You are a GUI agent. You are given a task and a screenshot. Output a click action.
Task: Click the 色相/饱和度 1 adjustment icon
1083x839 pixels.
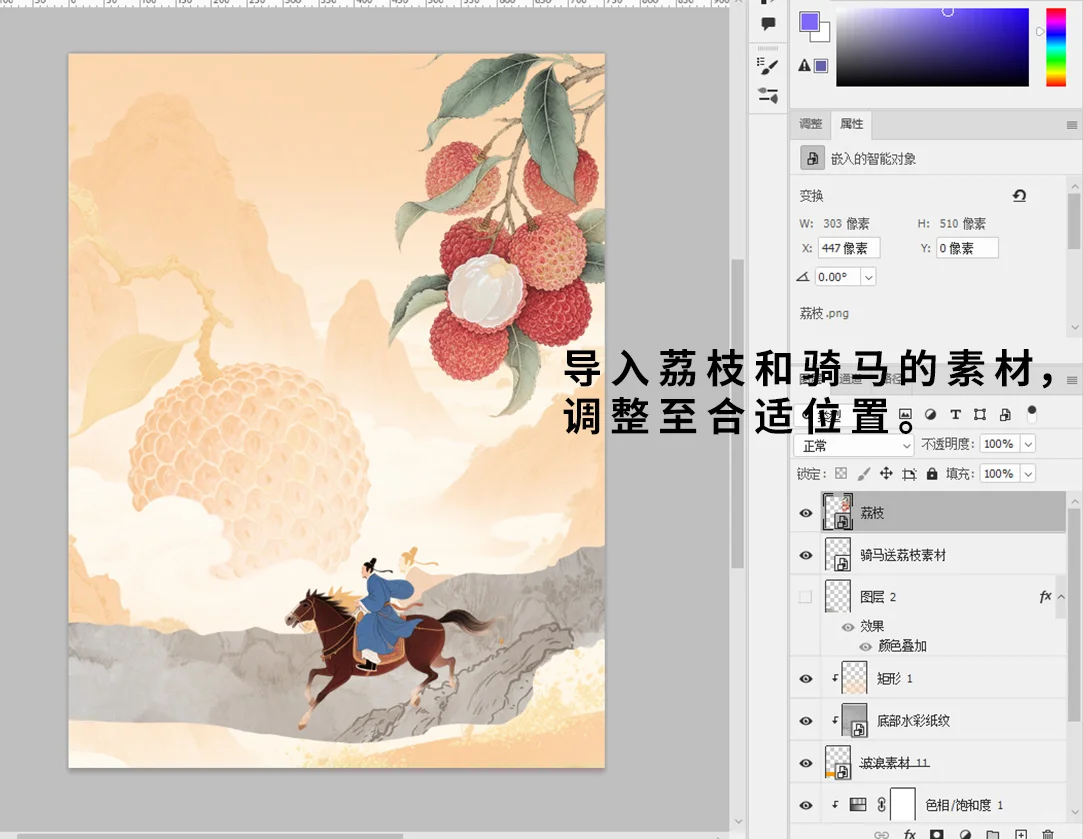pos(858,804)
